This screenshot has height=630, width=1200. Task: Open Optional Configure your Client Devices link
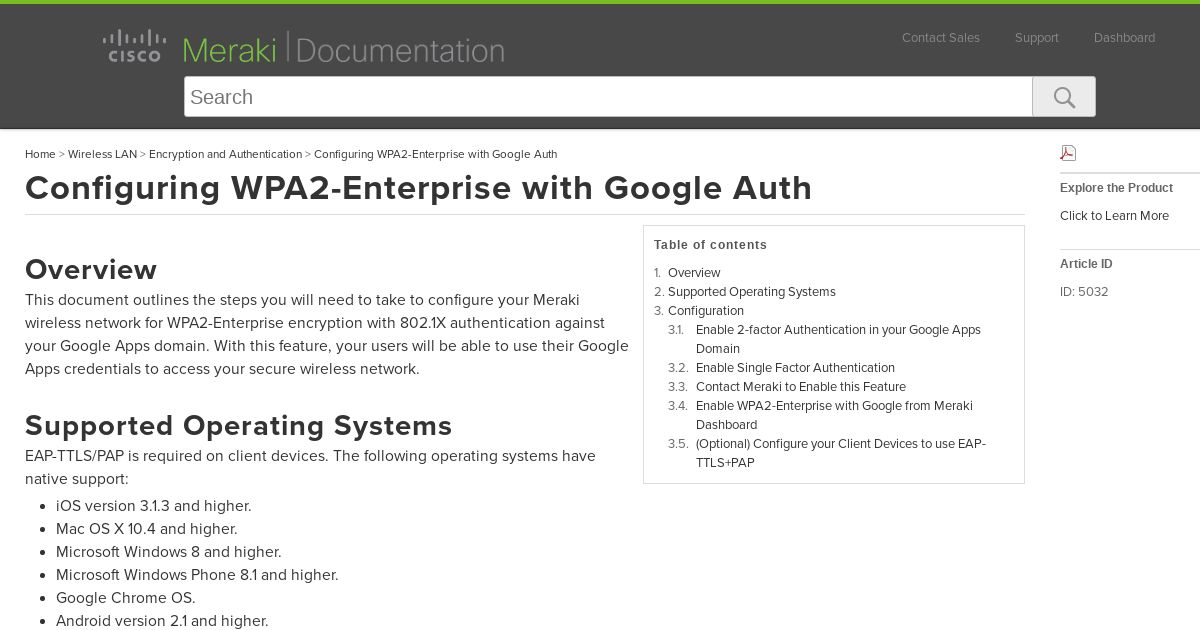point(841,453)
